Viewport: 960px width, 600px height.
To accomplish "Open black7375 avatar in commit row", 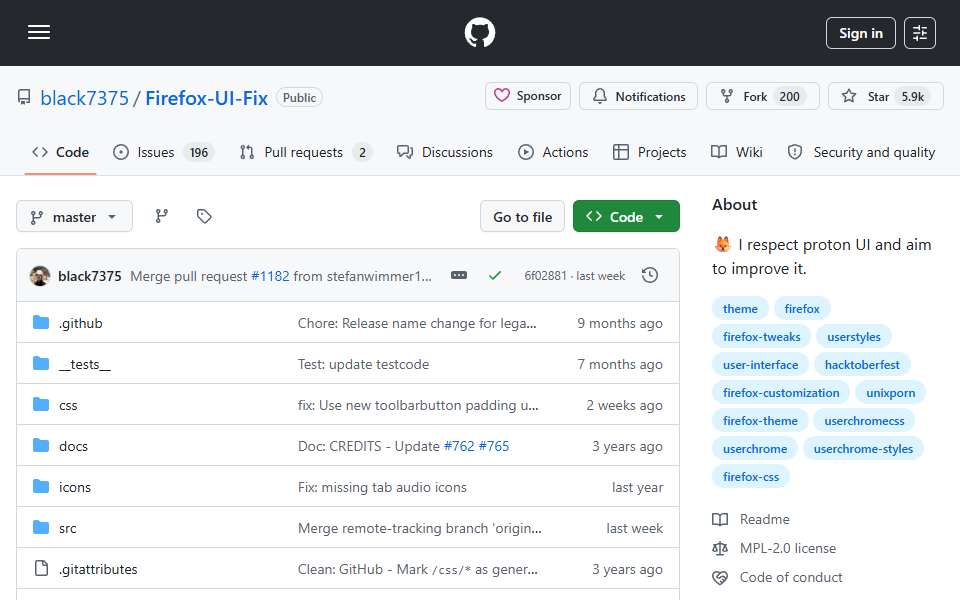I will [x=40, y=276].
